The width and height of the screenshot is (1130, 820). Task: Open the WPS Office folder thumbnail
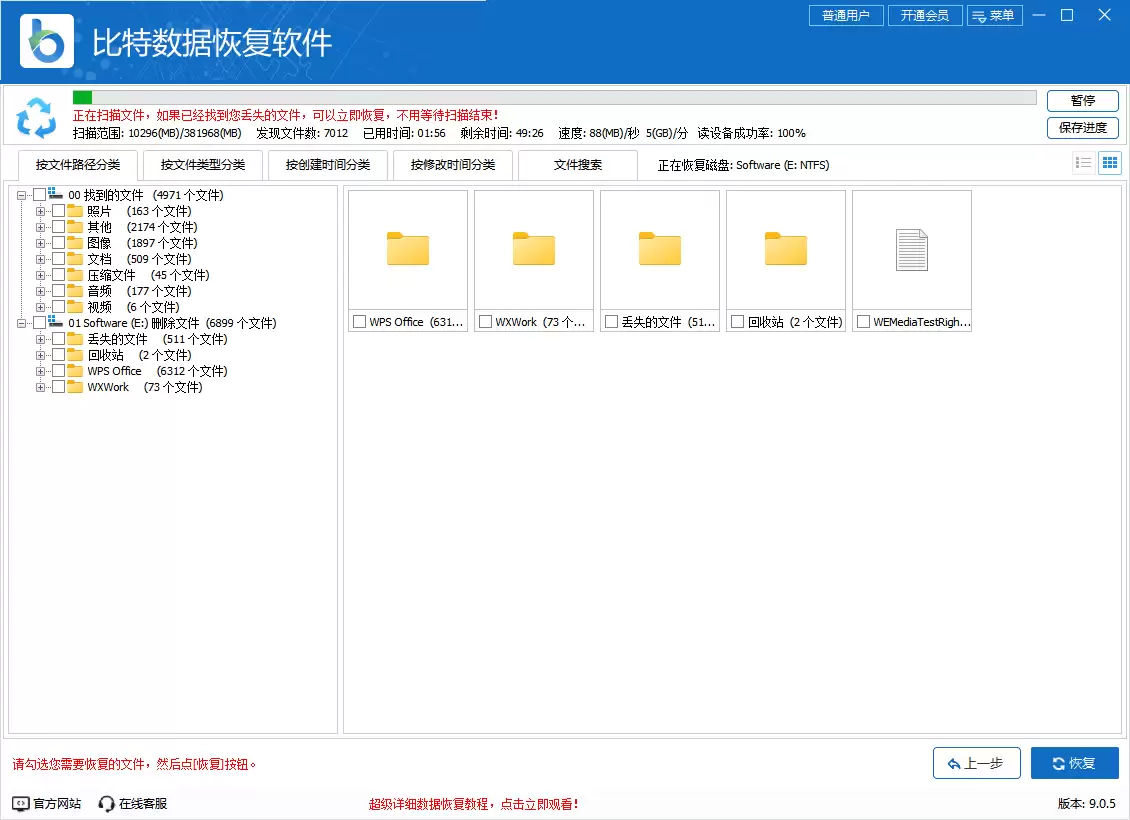(x=407, y=249)
